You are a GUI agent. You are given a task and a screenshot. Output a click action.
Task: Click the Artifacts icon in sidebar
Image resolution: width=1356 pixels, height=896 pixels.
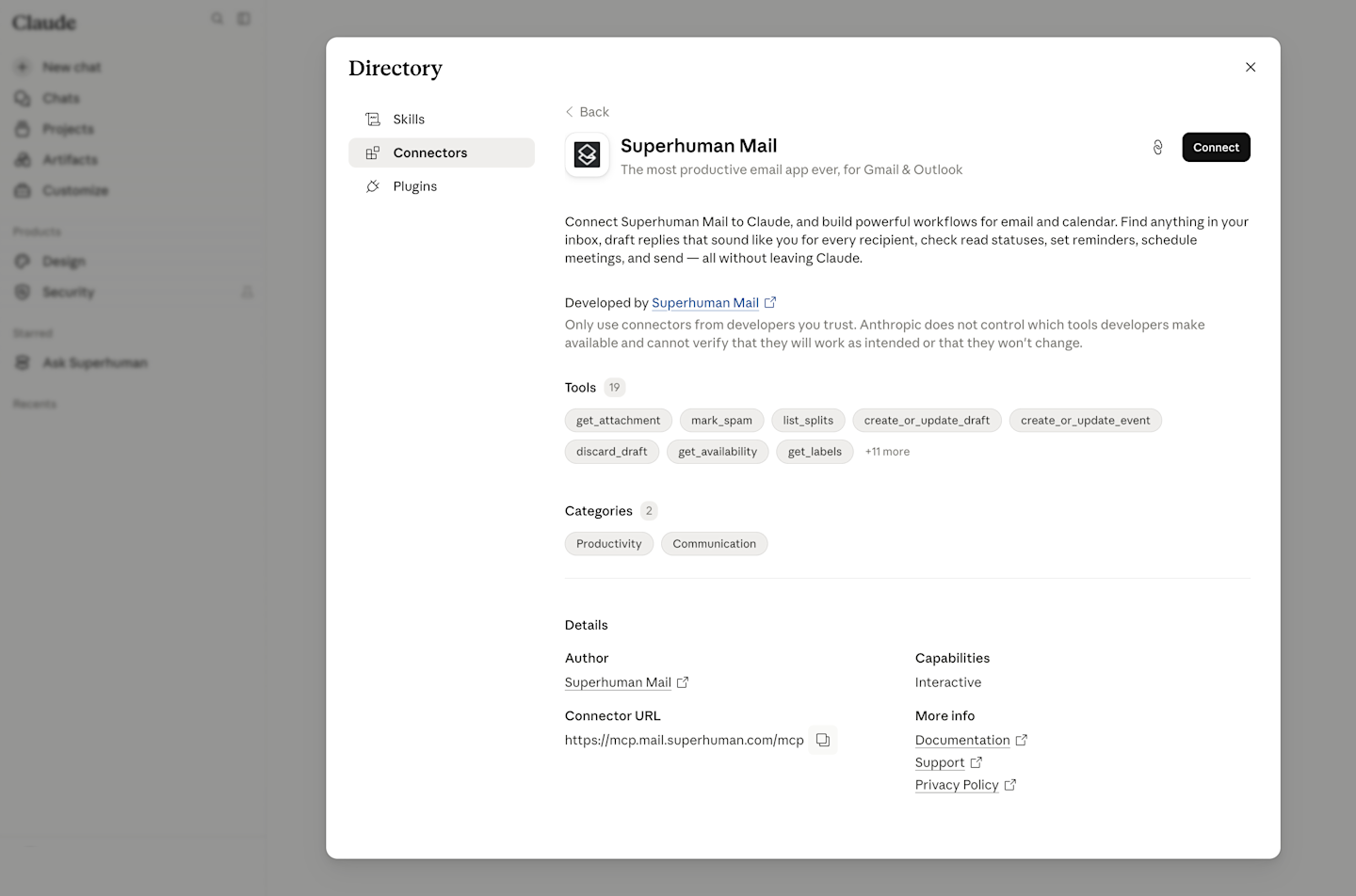[x=23, y=160]
